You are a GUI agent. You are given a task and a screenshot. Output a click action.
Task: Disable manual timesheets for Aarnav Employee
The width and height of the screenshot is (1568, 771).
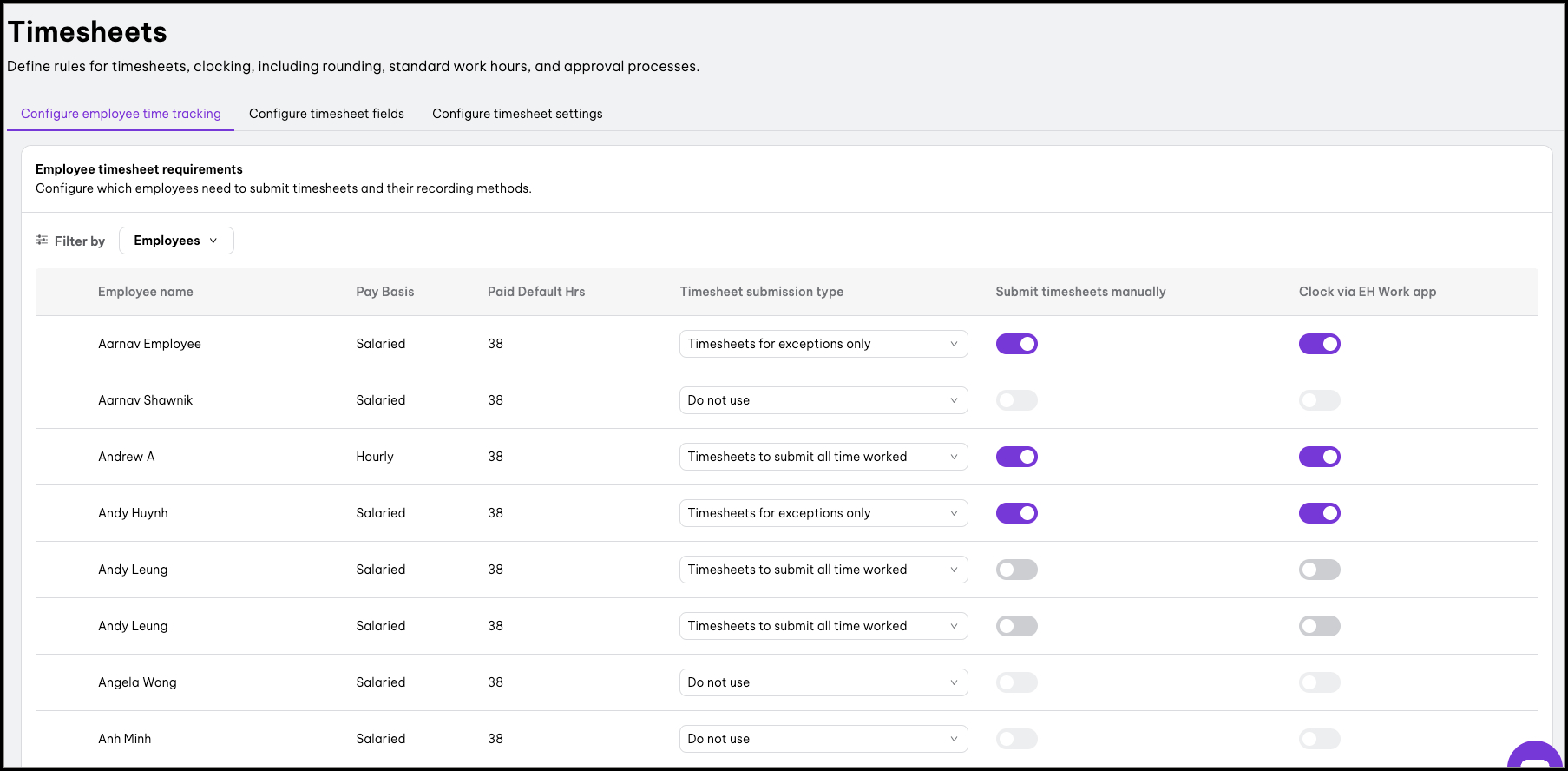(x=1017, y=344)
